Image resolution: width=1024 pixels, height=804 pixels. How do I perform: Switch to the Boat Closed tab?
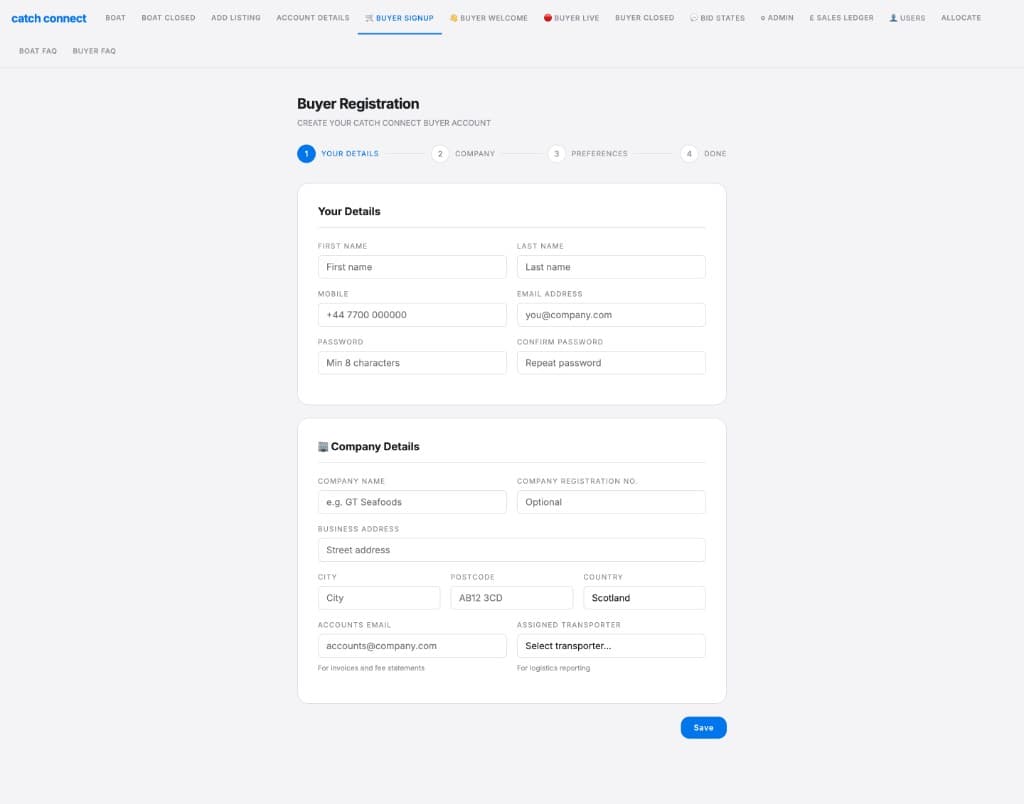coord(168,17)
